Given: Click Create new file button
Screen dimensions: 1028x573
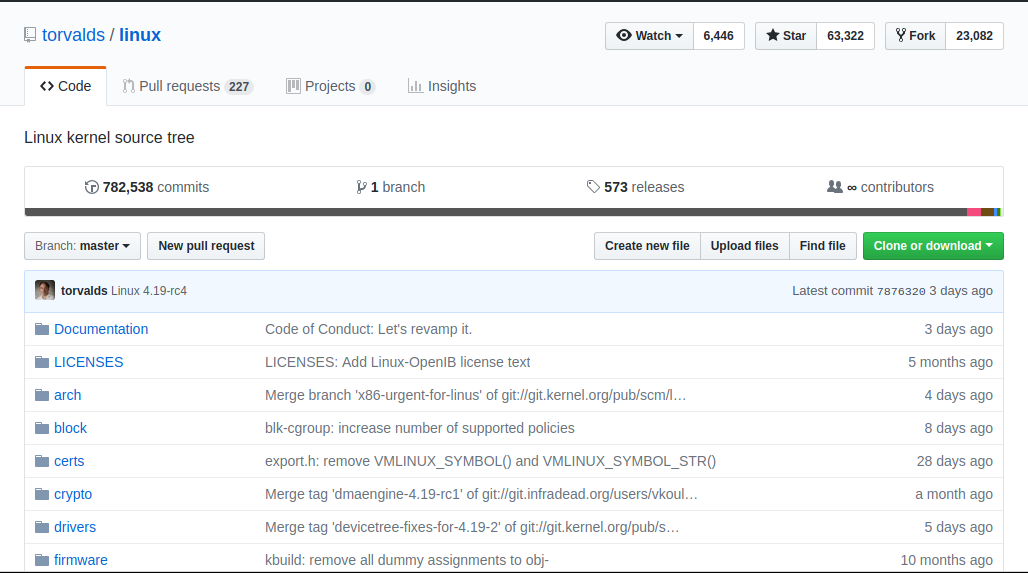Looking at the screenshot, I should [x=647, y=246].
